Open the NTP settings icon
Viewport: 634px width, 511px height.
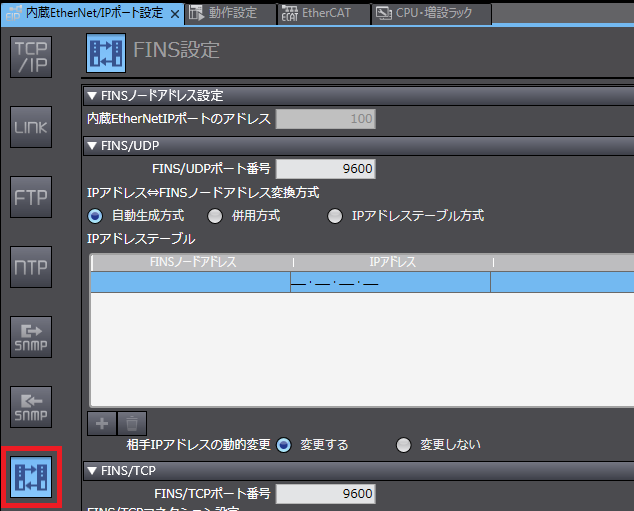coord(30,267)
